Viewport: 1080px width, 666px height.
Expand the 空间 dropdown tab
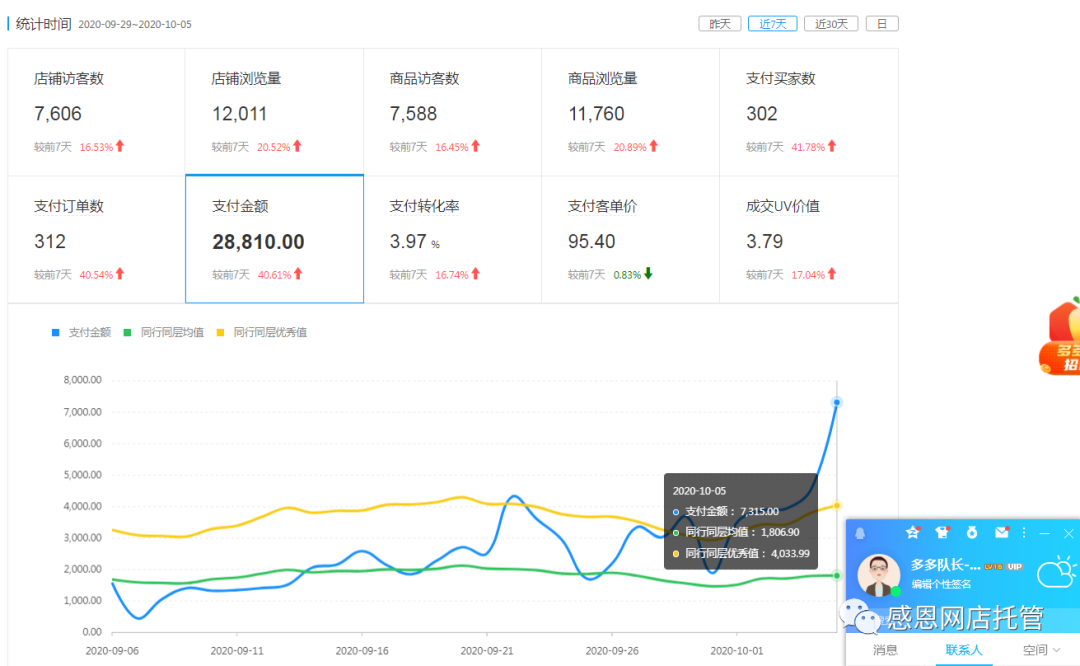(x=1040, y=649)
